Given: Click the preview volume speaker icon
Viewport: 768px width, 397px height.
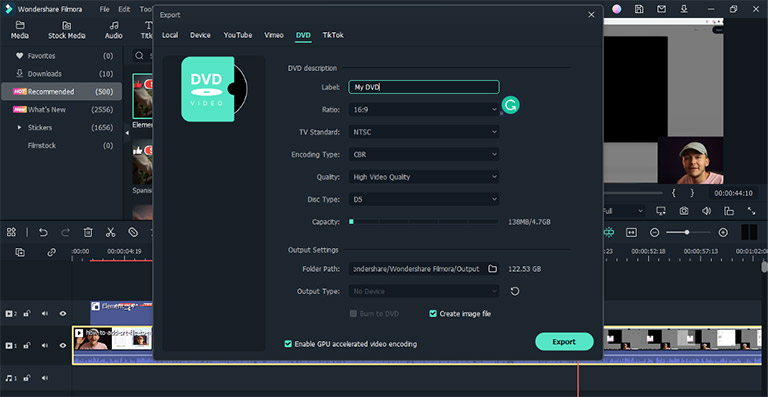Looking at the screenshot, I should coord(706,211).
